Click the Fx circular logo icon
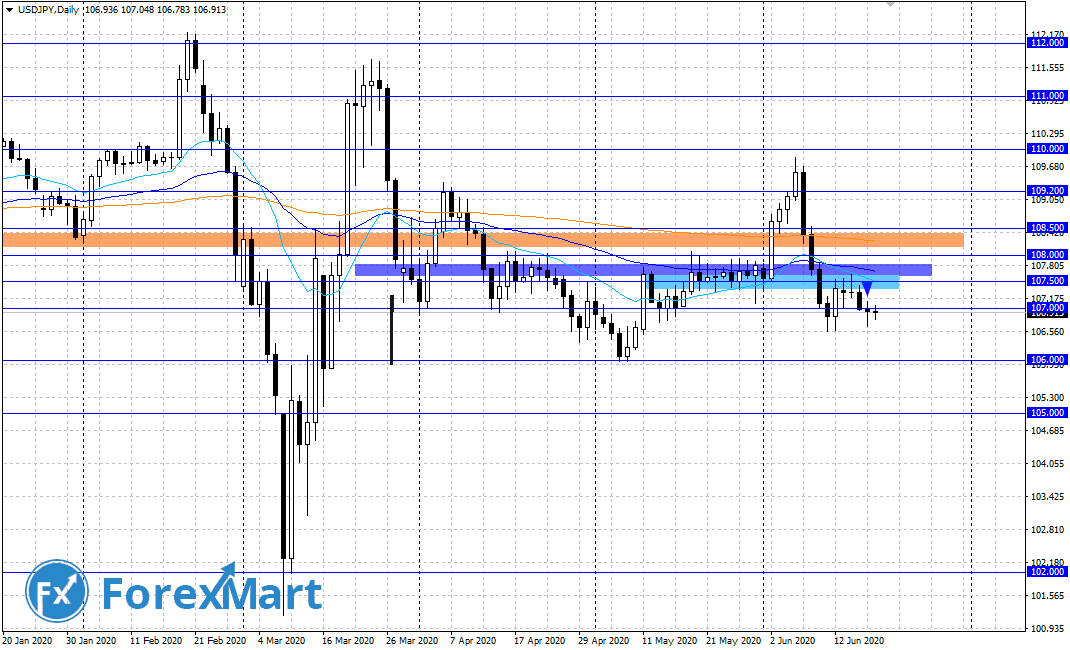The width and height of the screenshot is (1070, 650). click(x=57, y=591)
